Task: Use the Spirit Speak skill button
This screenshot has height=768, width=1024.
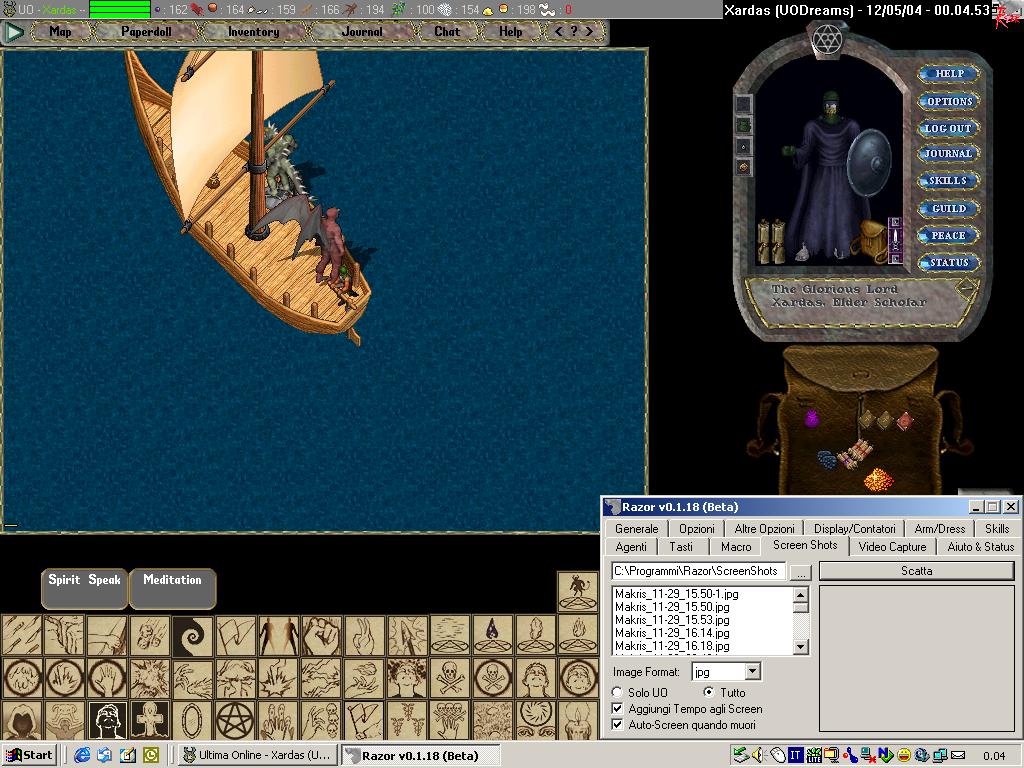Action: click(84, 588)
